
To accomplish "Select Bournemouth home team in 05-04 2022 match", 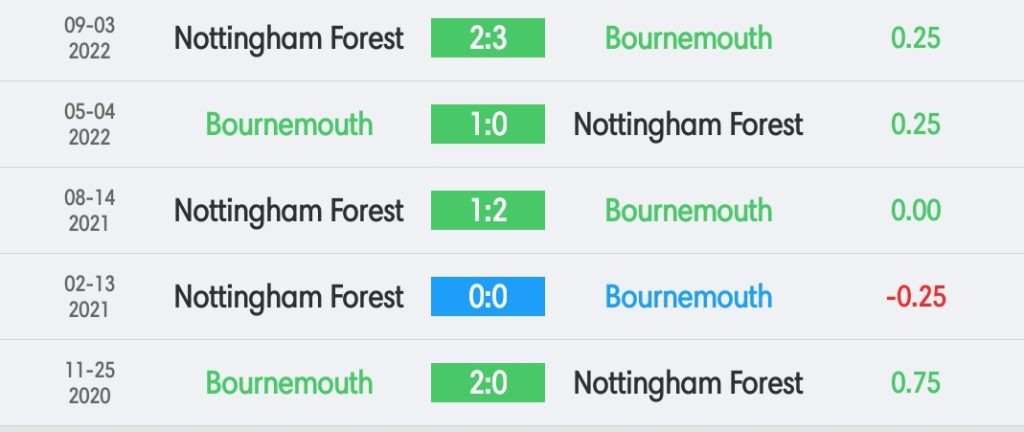I will pyautogui.click(x=289, y=124).
